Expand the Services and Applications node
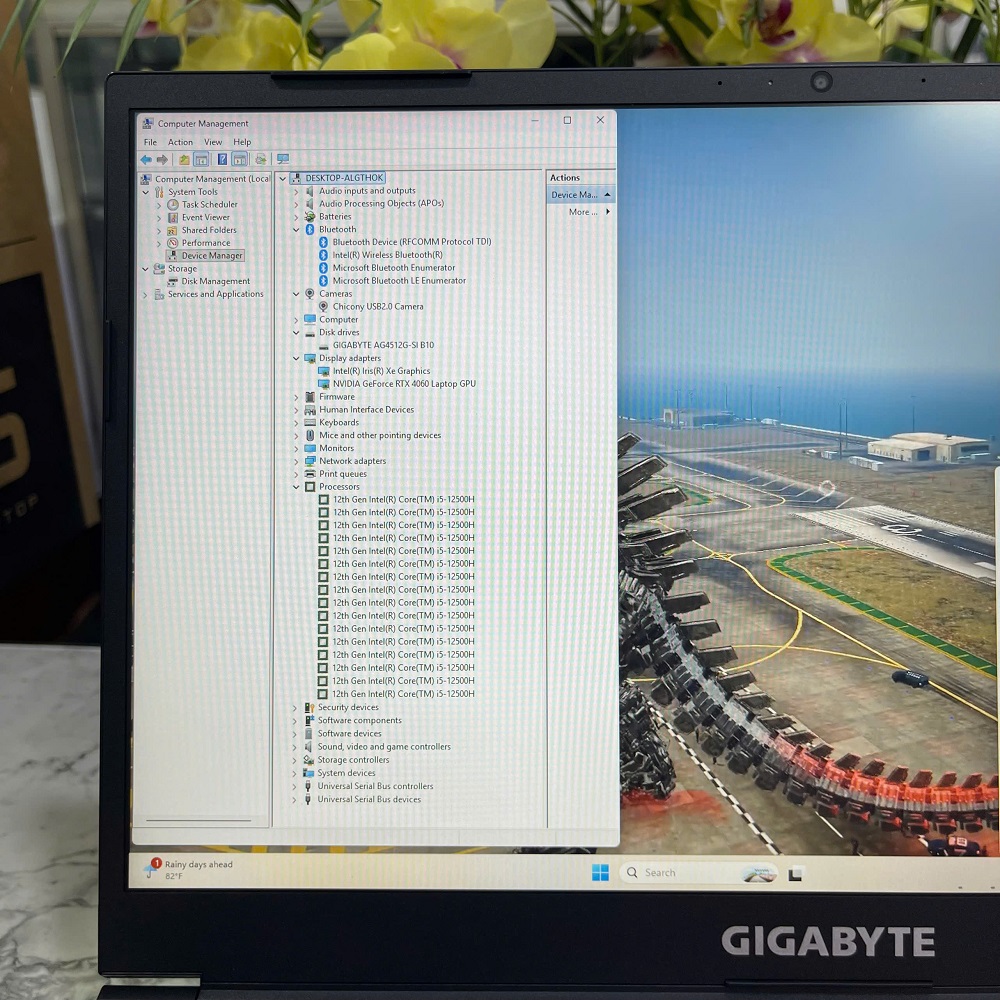Screen dimensions: 1000x1000 146,295
